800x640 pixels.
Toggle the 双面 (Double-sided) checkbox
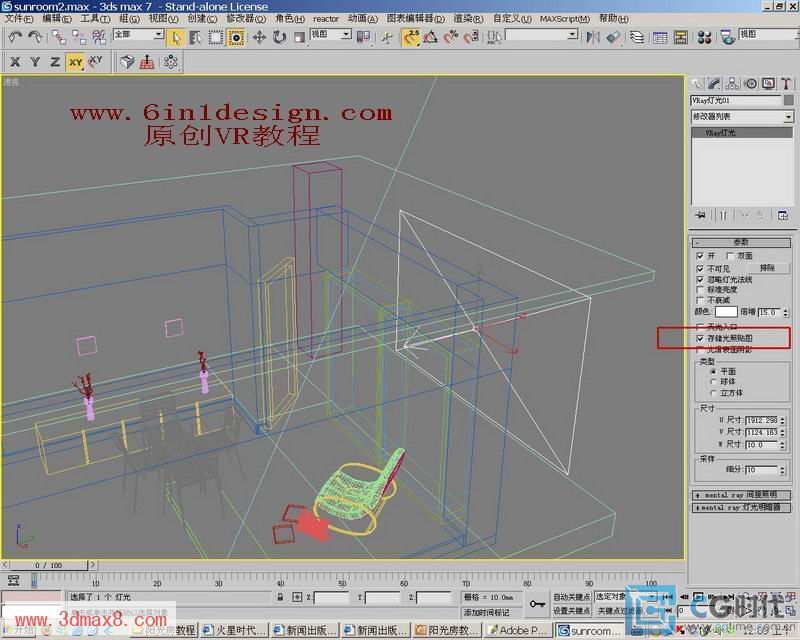click(730, 256)
